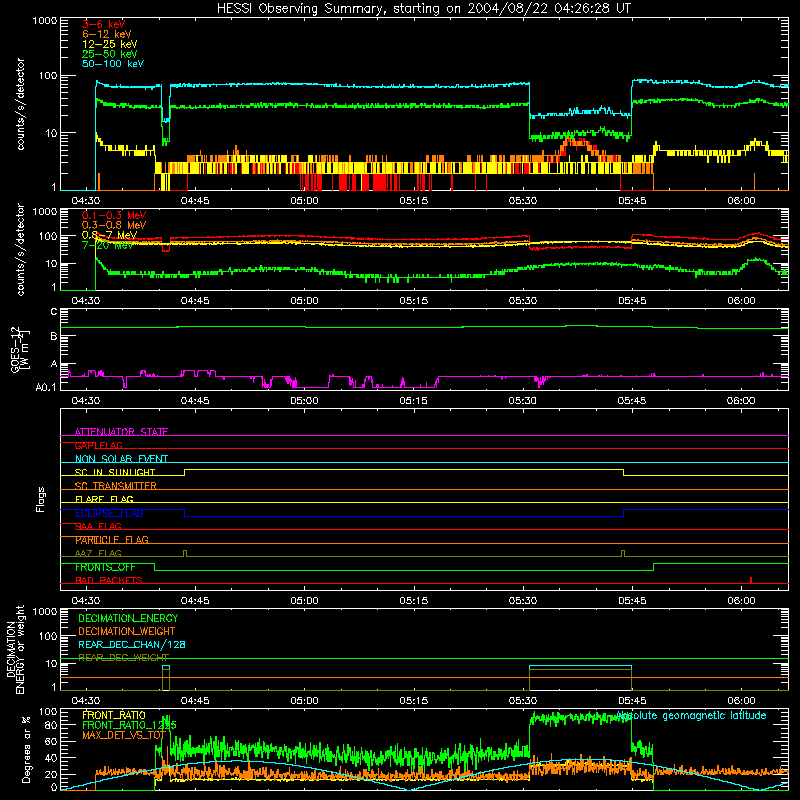This screenshot has height=800, width=800.
Task: Click the 0.1-0.3 MeV legend label
Action: click(114, 215)
